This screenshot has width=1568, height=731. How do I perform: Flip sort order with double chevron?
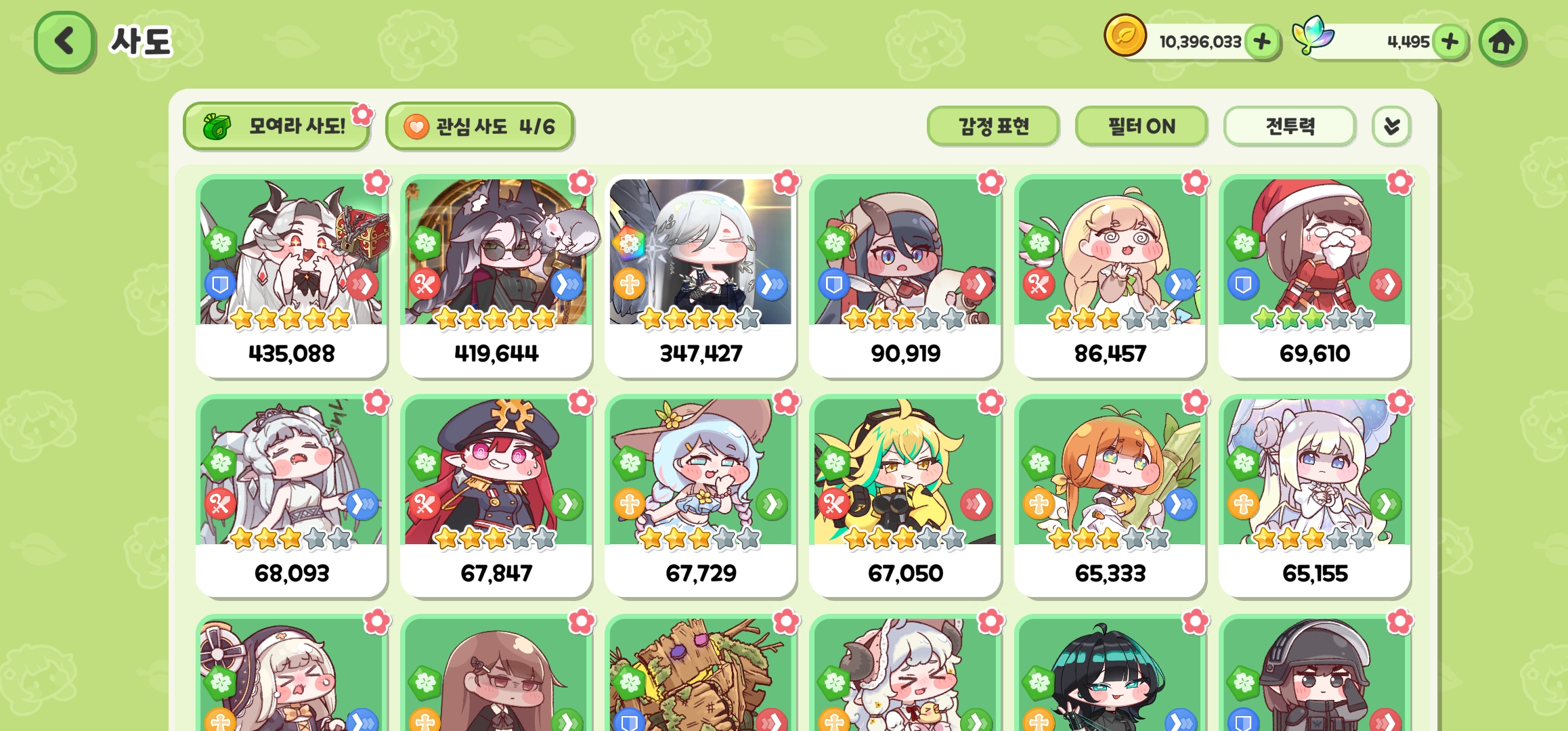pos(1391,126)
